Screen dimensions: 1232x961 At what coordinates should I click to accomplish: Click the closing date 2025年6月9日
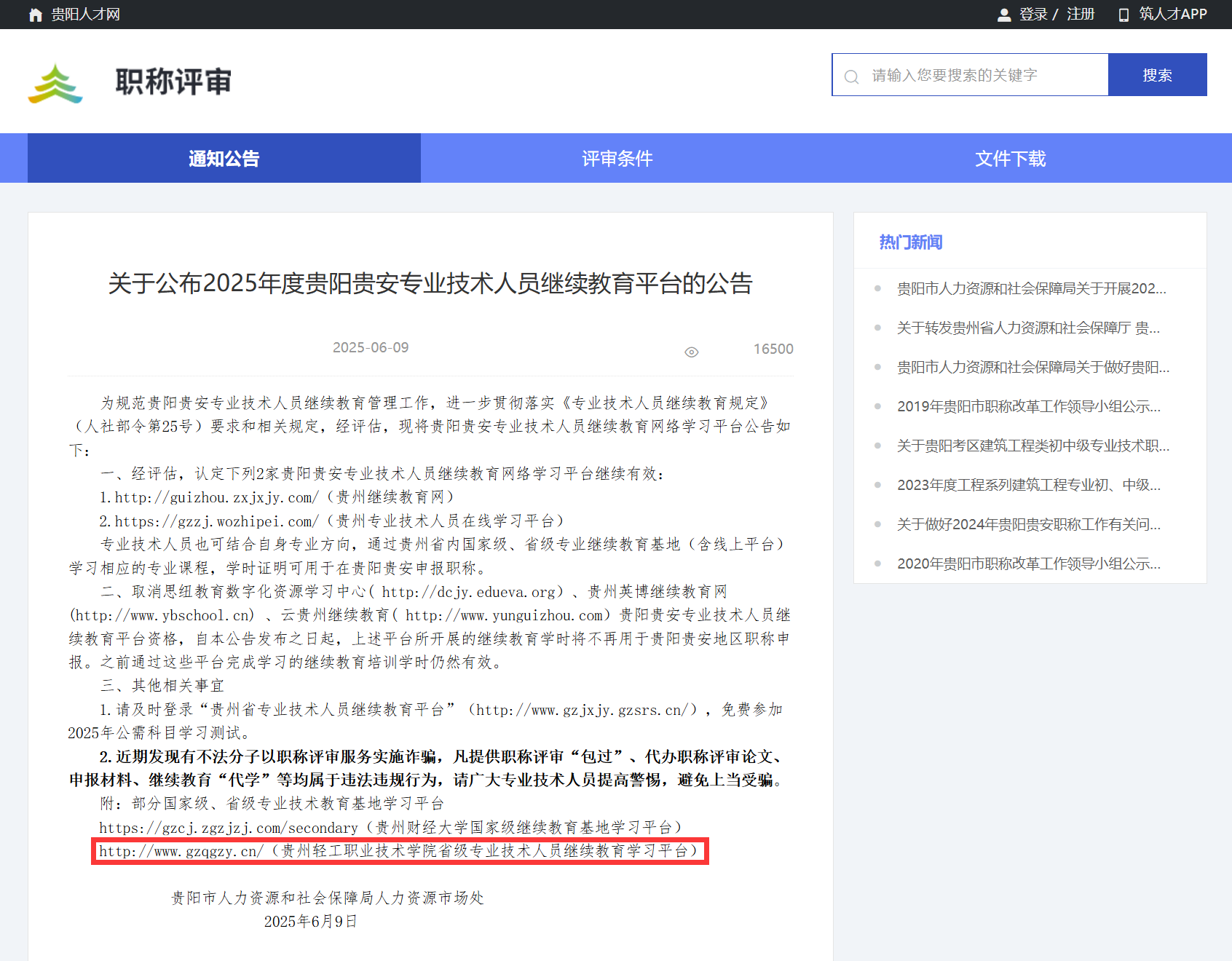[311, 922]
